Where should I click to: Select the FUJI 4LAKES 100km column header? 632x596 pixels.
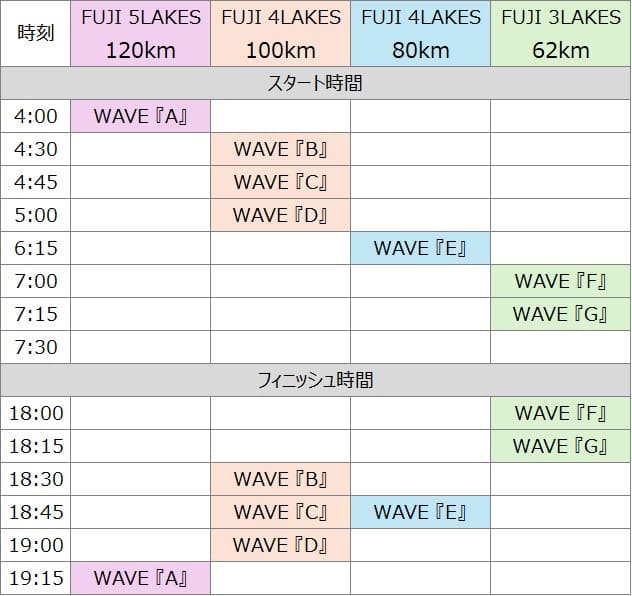coord(281,33)
